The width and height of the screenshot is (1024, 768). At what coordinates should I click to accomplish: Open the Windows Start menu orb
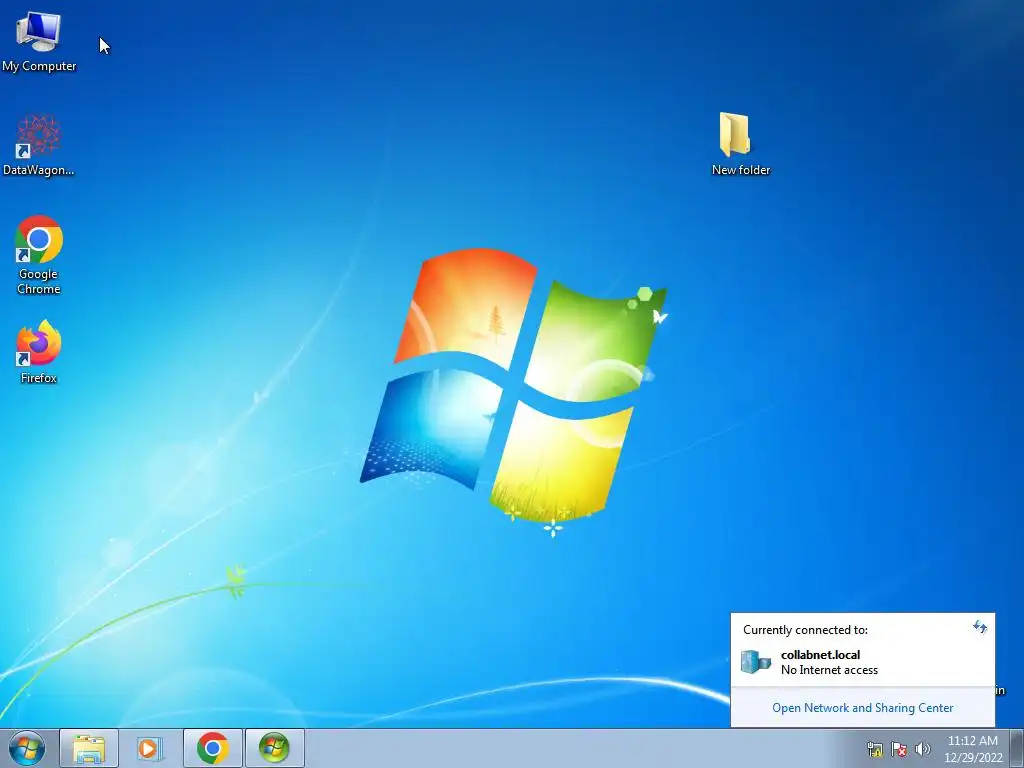[27, 748]
